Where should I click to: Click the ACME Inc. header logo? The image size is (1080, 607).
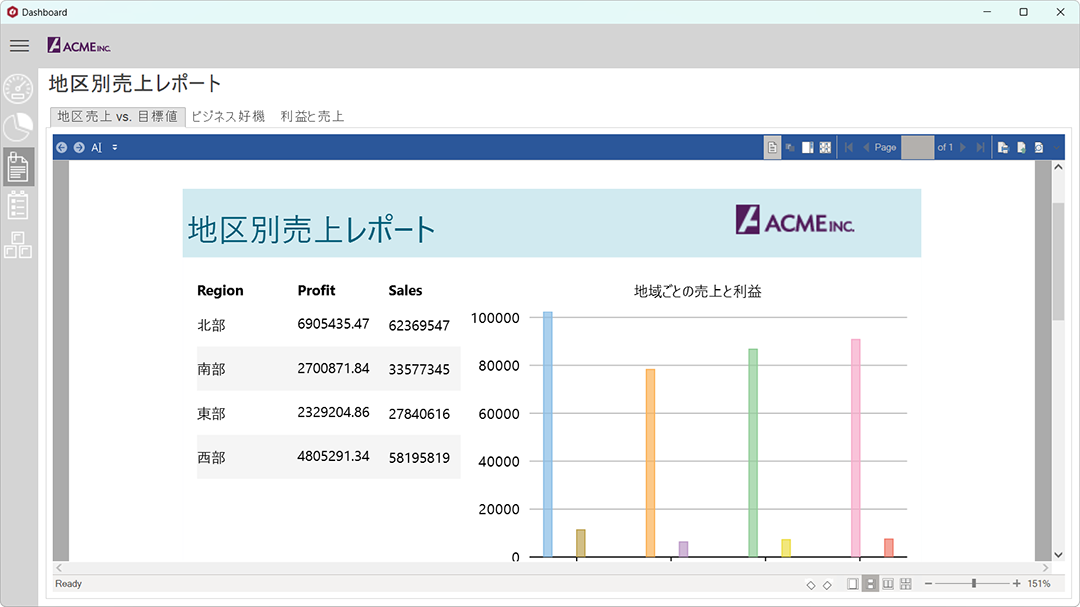click(79, 46)
